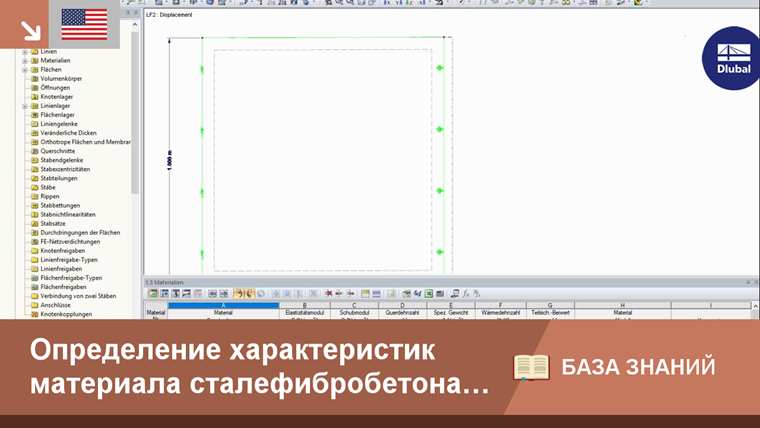Image resolution: width=760 pixels, height=428 pixels.
Task: Click the Excel export icon in Materialien toolbar
Action: point(429,294)
